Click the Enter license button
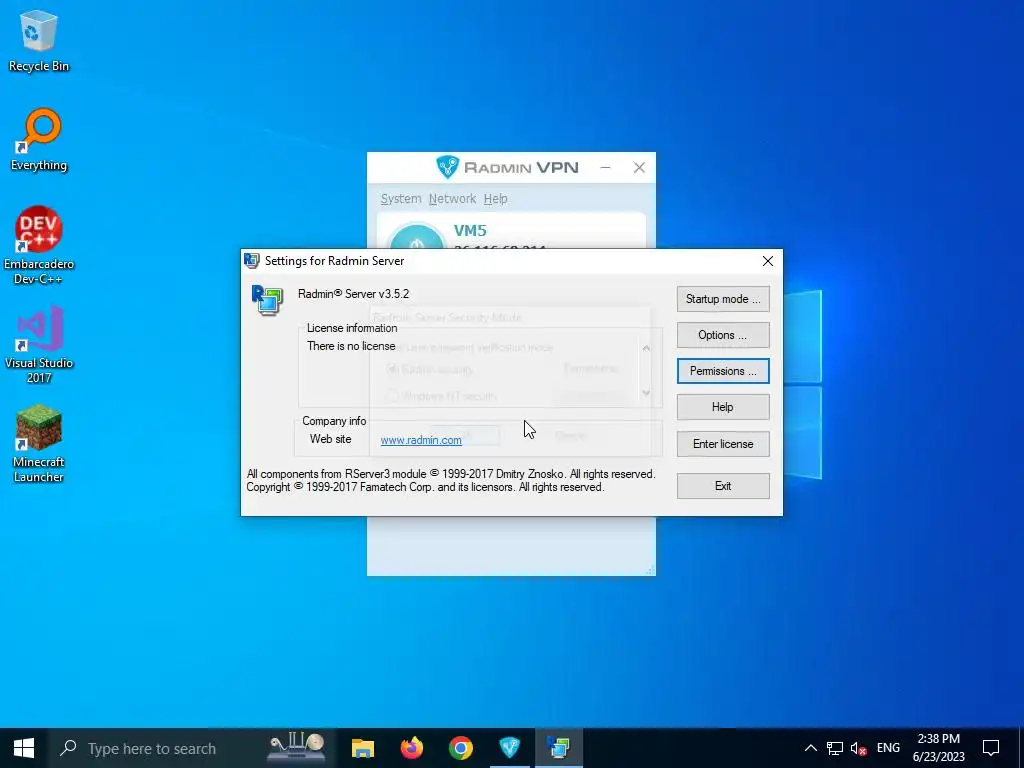This screenshot has width=1024, height=768. (723, 444)
